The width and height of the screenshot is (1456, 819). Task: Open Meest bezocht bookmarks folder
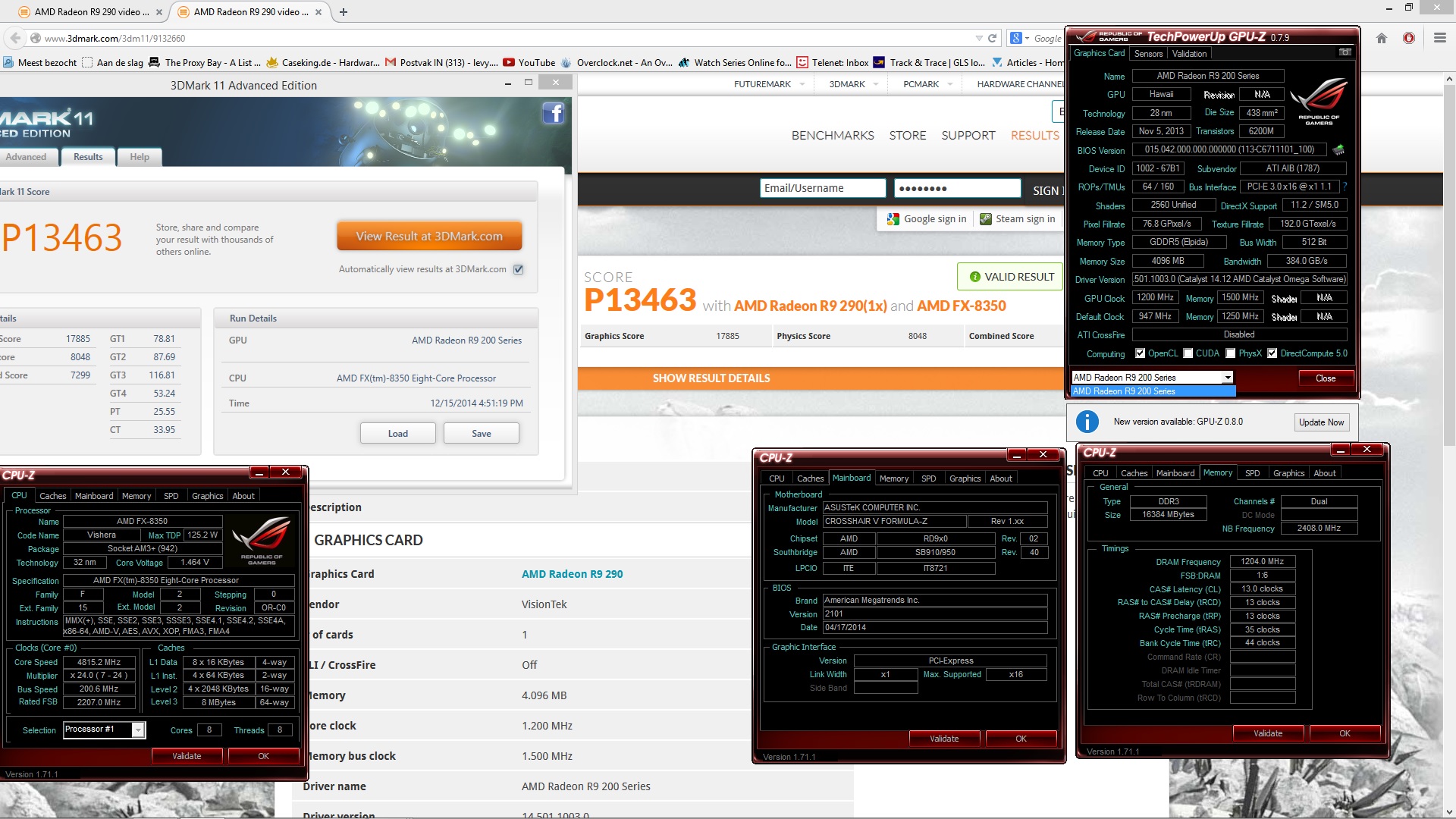39,63
